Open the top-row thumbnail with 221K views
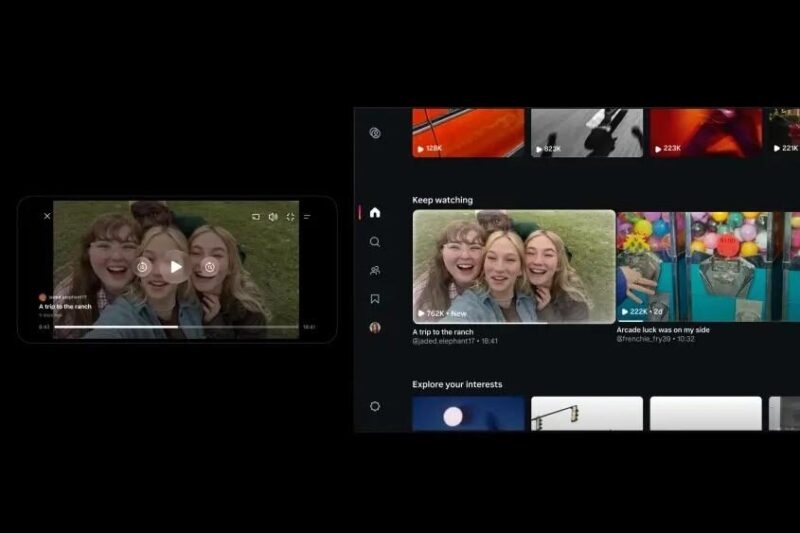Viewport: 800px width, 533px height. [x=785, y=132]
